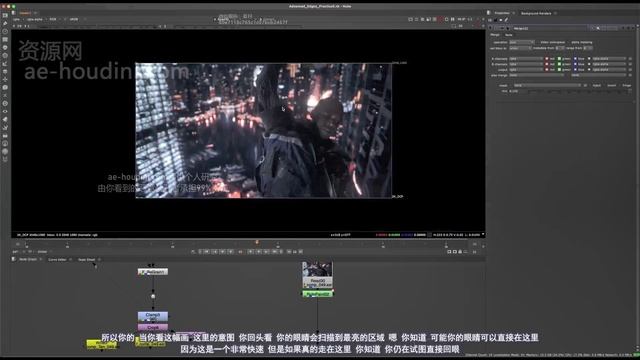Select the Merge tab in node properties
The height and width of the screenshot is (360, 640).
coord(495,35)
